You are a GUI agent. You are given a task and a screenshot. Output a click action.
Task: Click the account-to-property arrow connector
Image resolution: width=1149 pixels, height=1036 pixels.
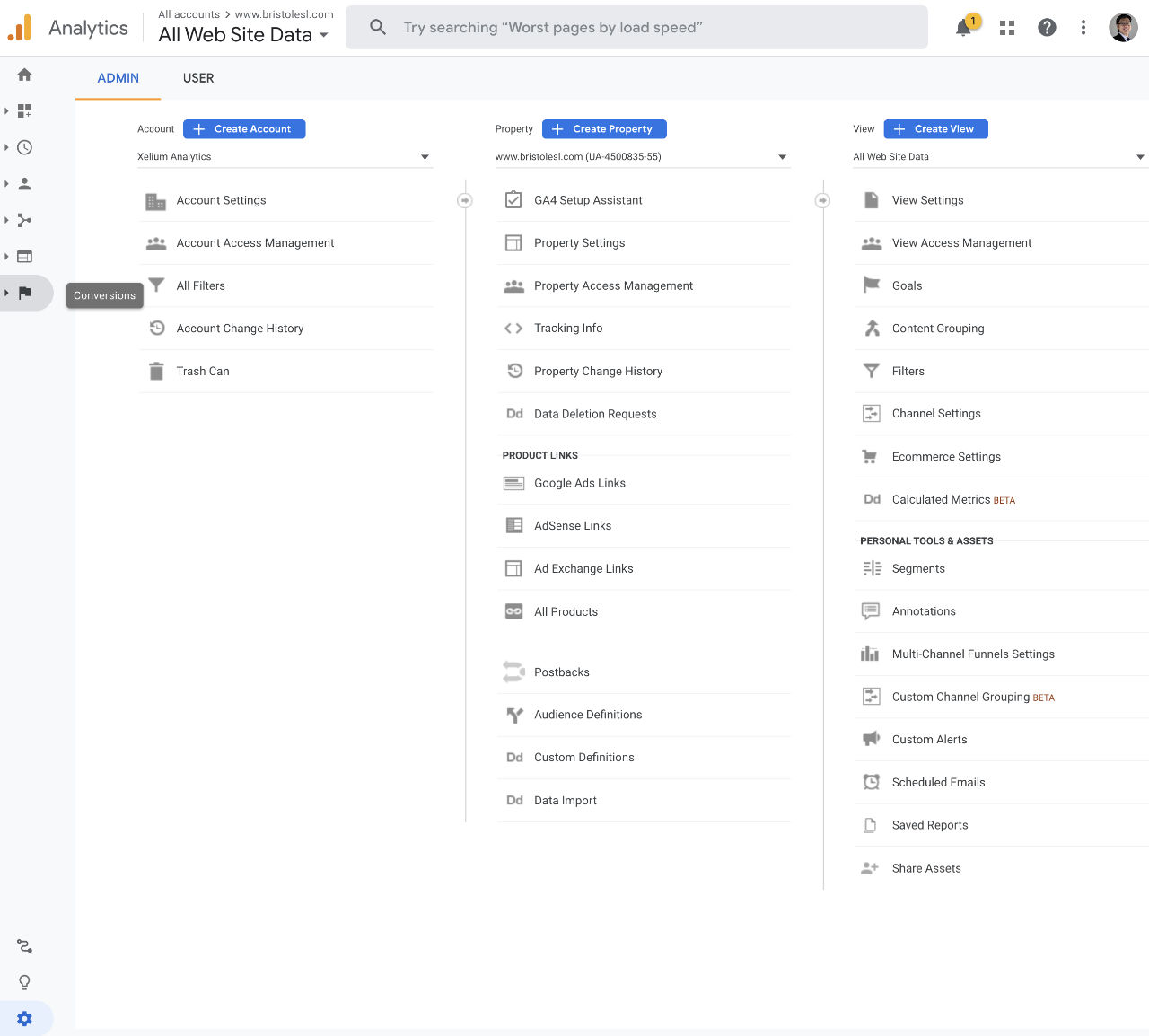465,200
